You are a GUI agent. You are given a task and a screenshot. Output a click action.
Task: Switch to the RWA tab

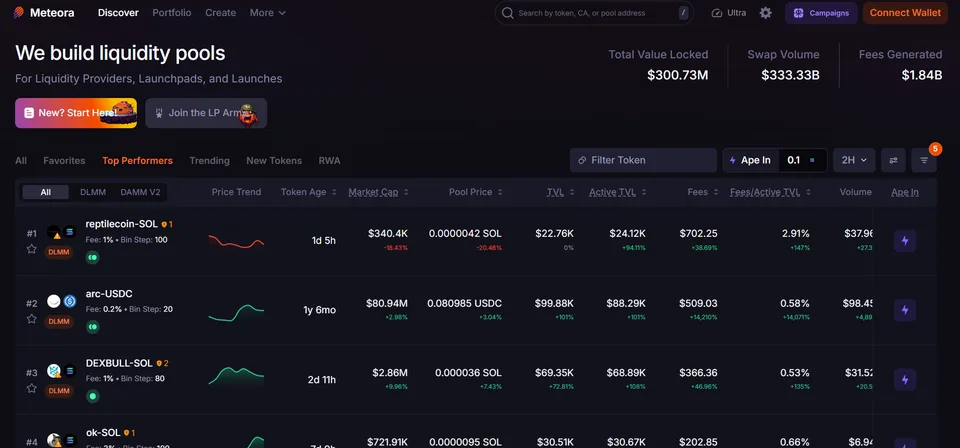[329, 161]
